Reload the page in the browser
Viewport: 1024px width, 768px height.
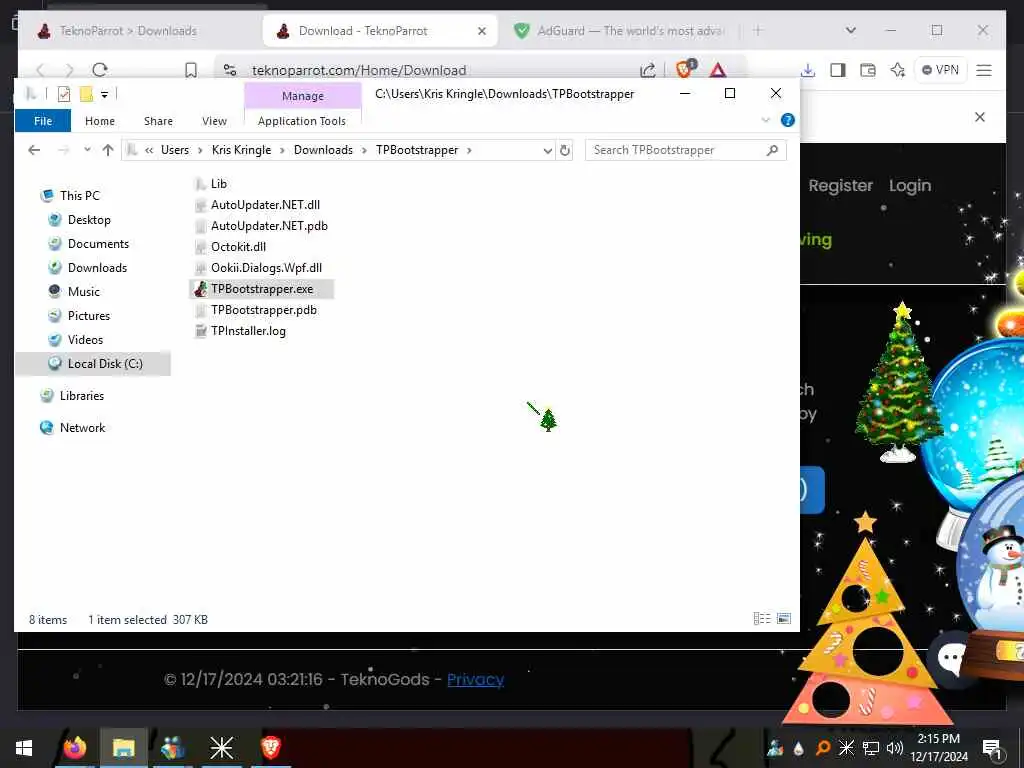tap(100, 70)
